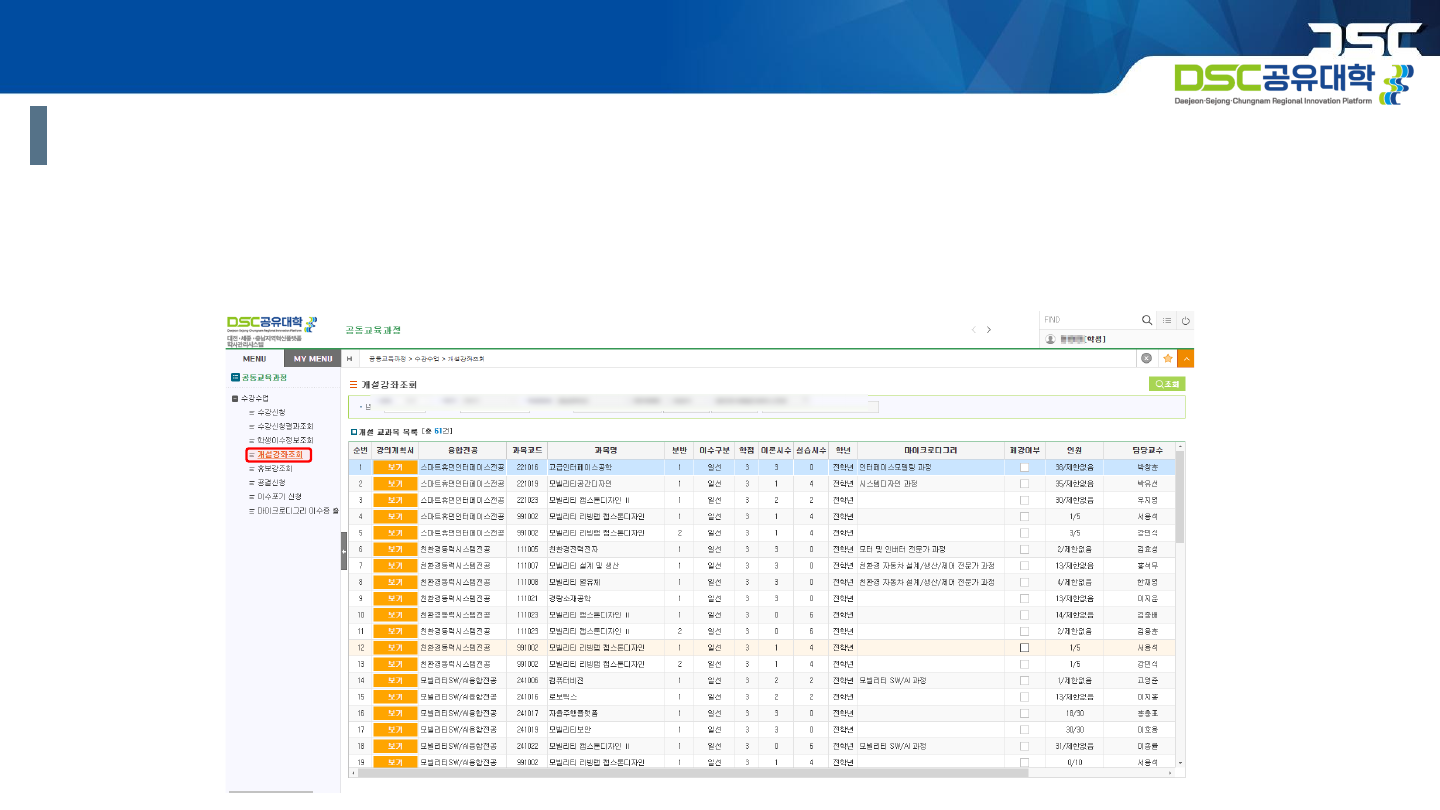The height and width of the screenshot is (810, 1440).
Task: Toggle 폐강여부 checkbox in row 6
Action: pyautogui.click(x=1025, y=549)
